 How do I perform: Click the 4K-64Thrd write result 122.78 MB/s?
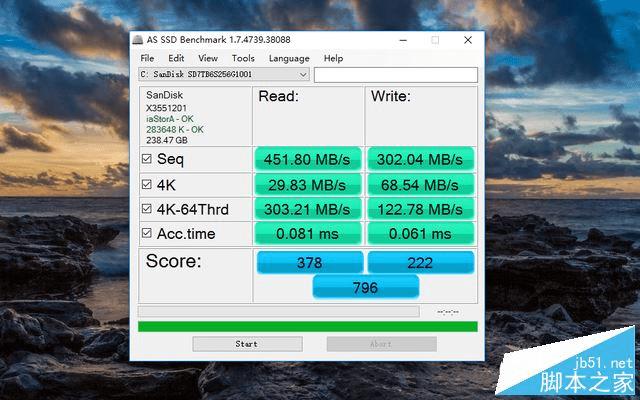(x=420, y=209)
